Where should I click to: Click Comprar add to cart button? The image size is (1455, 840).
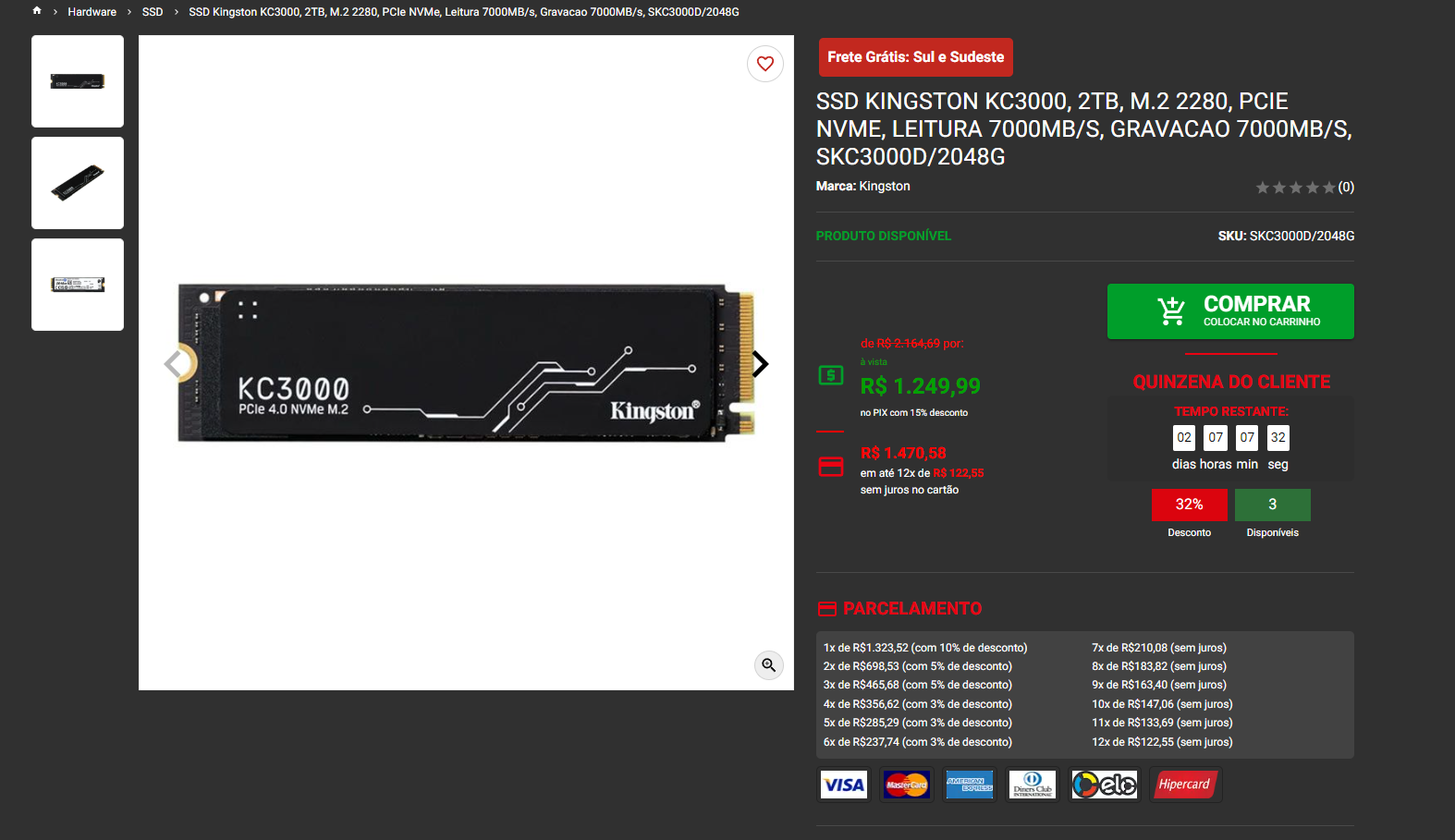pos(1230,311)
